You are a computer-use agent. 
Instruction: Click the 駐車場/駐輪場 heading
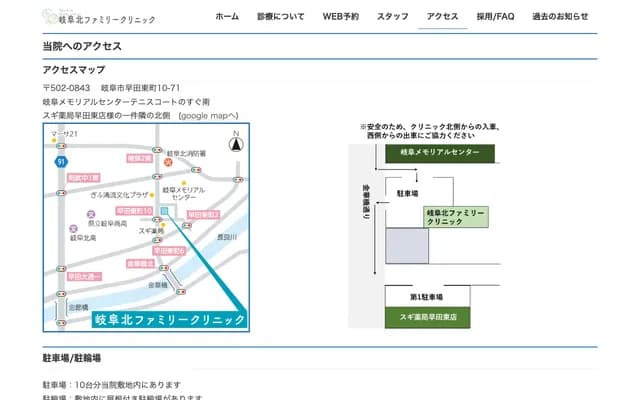tap(72, 358)
